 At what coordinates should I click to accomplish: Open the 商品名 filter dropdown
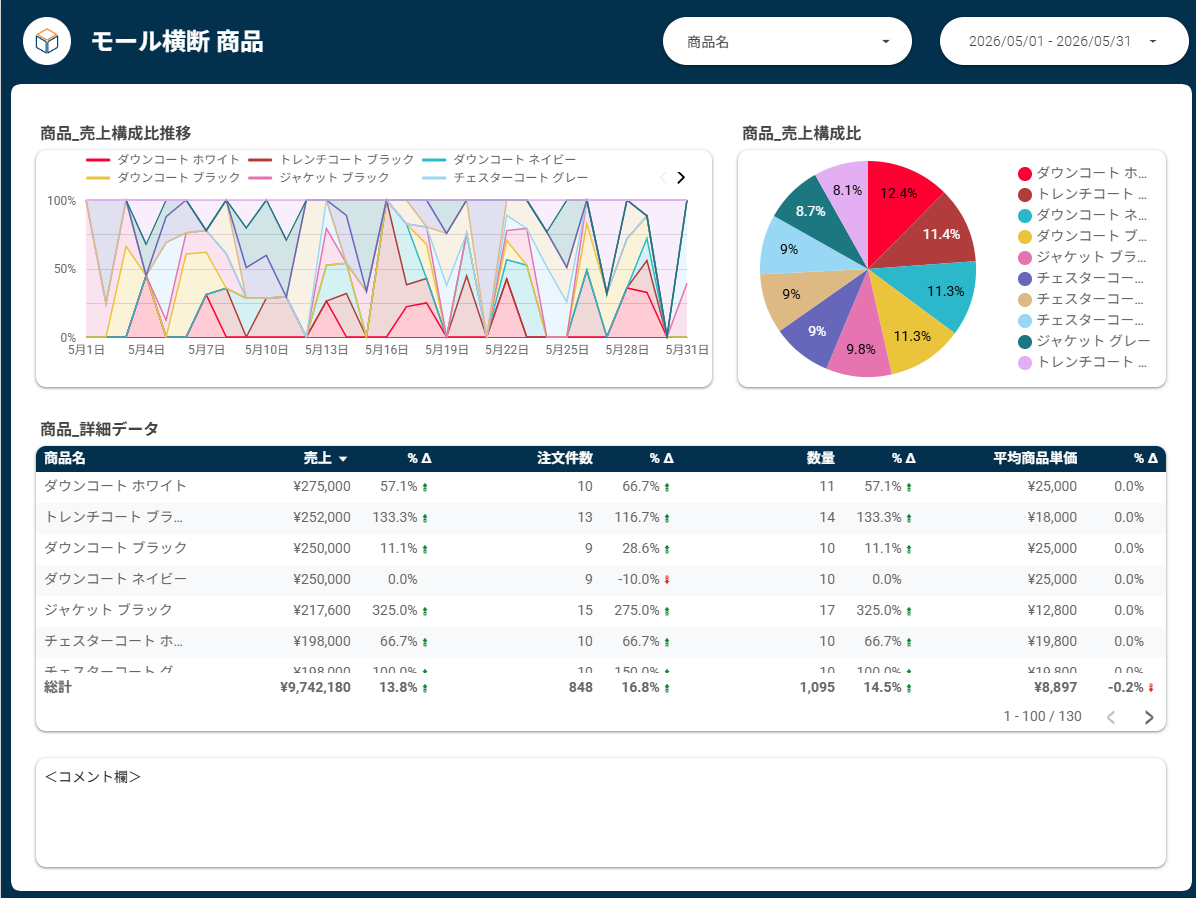787,41
